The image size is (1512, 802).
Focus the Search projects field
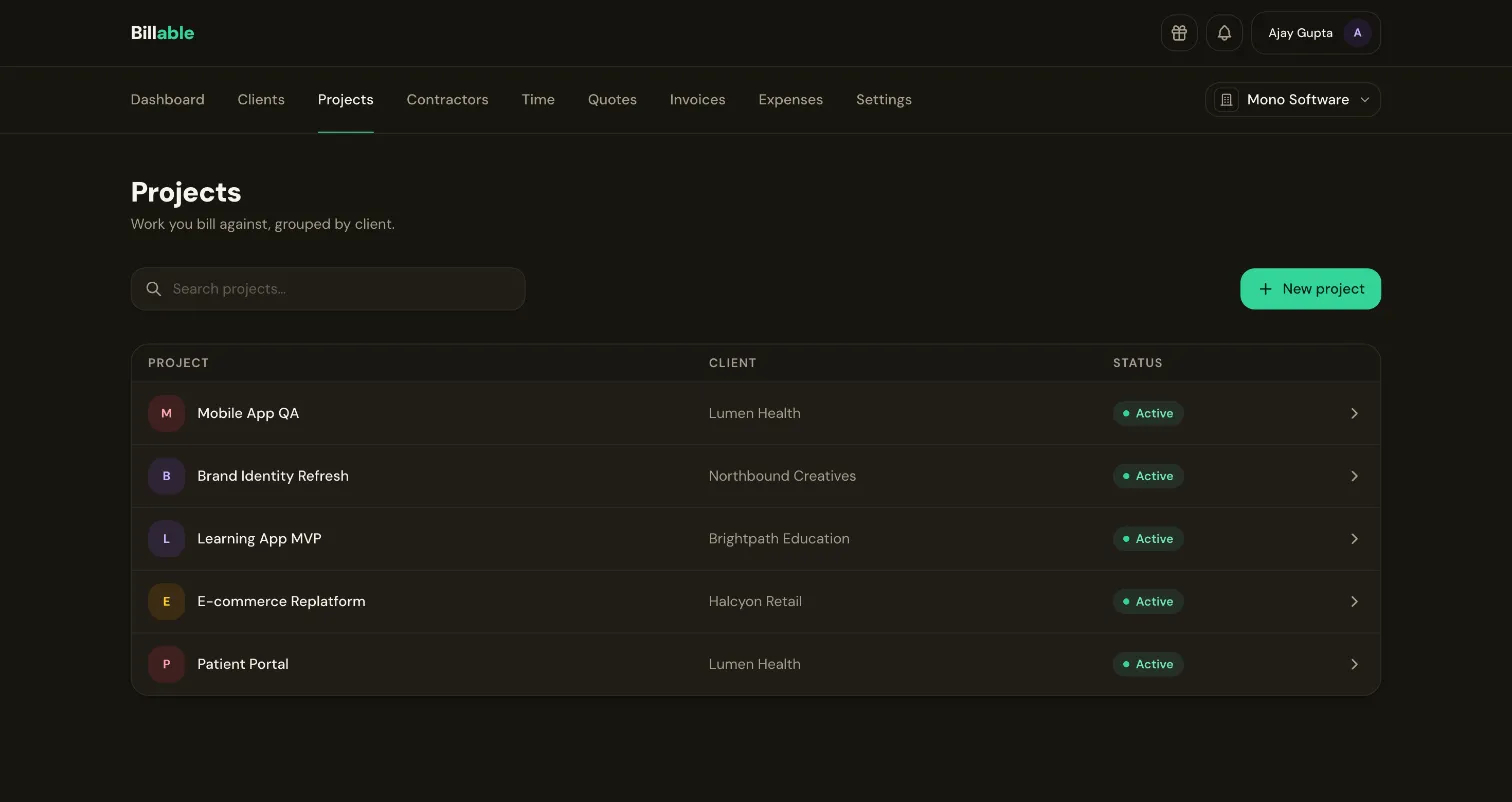(328, 289)
